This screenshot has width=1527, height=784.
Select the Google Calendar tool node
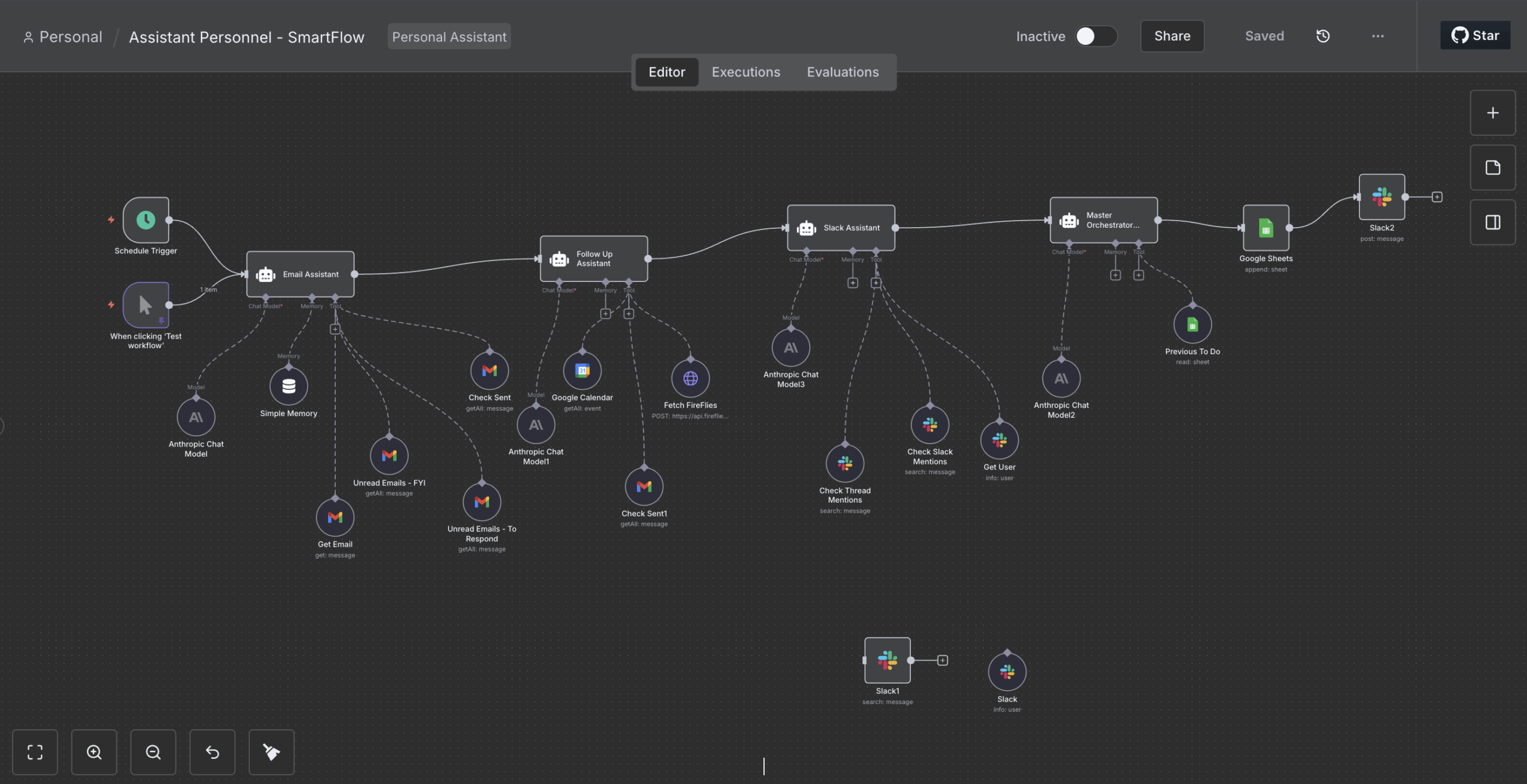582,371
